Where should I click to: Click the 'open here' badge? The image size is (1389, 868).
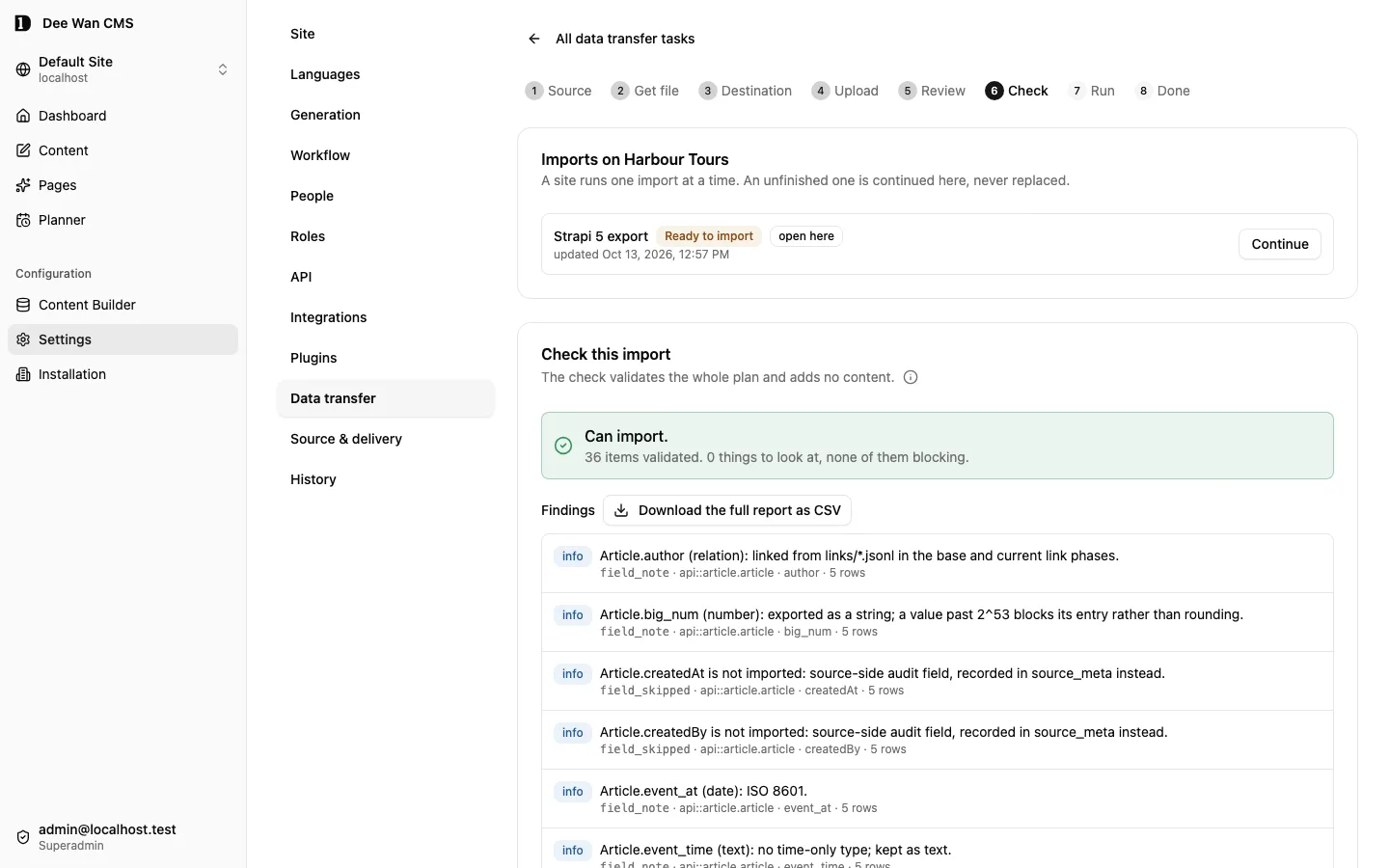point(806,236)
